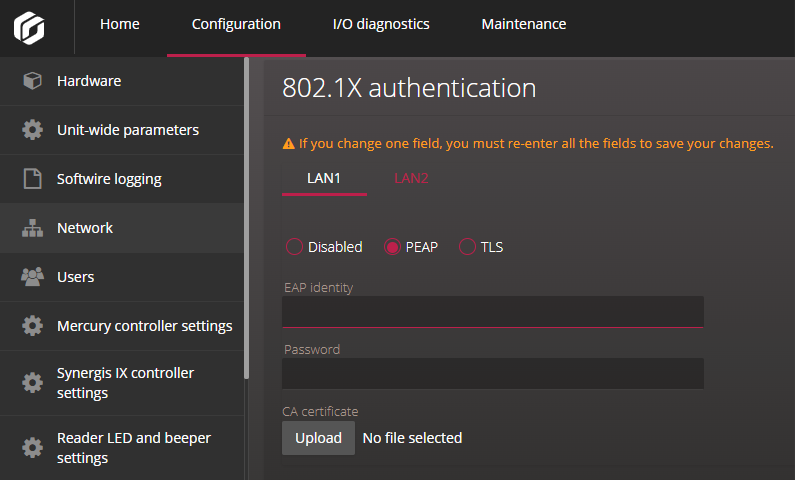This screenshot has height=480, width=795.
Task: Click the 'No file selected' text
Action: click(412, 438)
